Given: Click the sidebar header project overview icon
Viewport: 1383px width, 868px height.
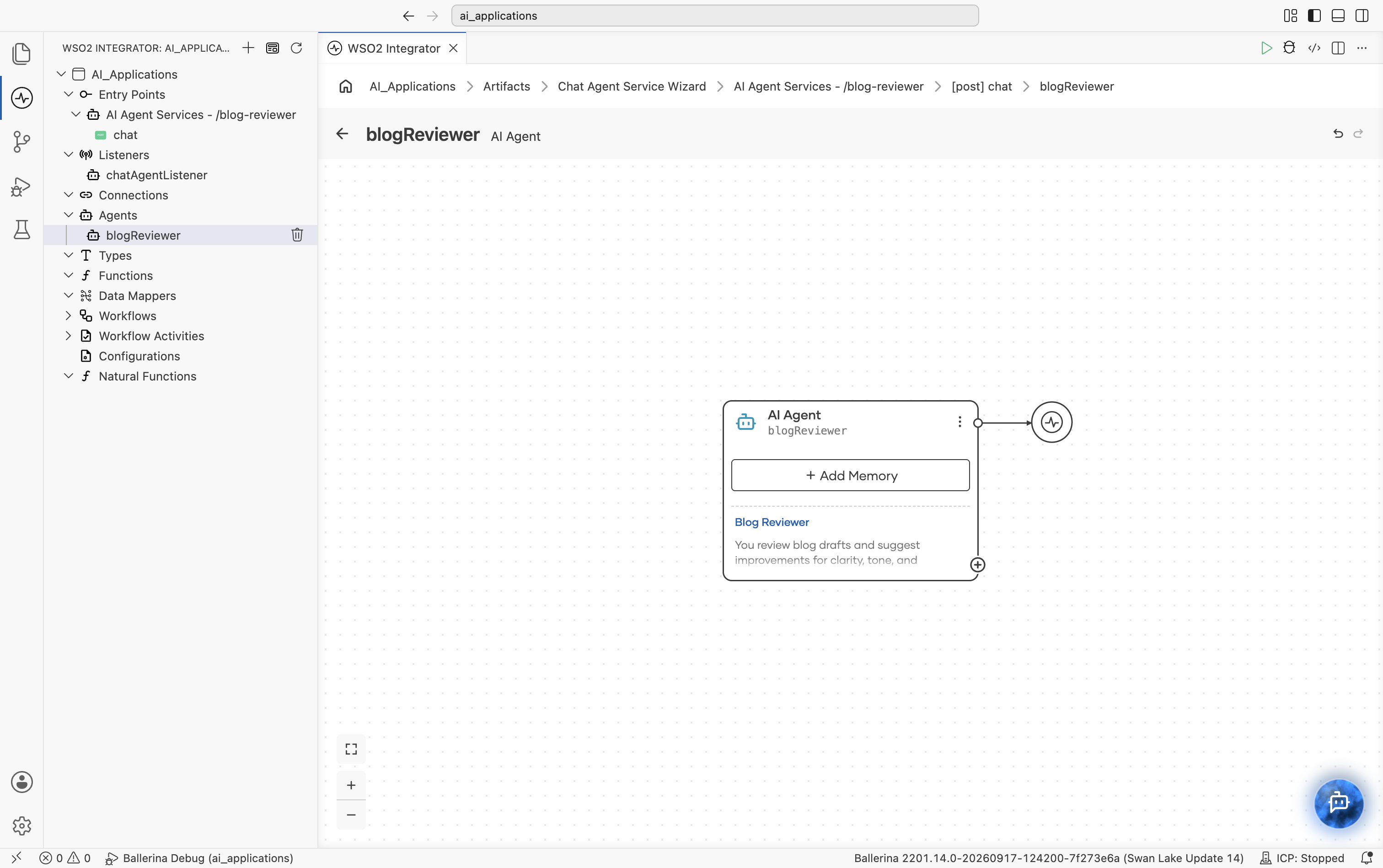Looking at the screenshot, I should point(273,48).
